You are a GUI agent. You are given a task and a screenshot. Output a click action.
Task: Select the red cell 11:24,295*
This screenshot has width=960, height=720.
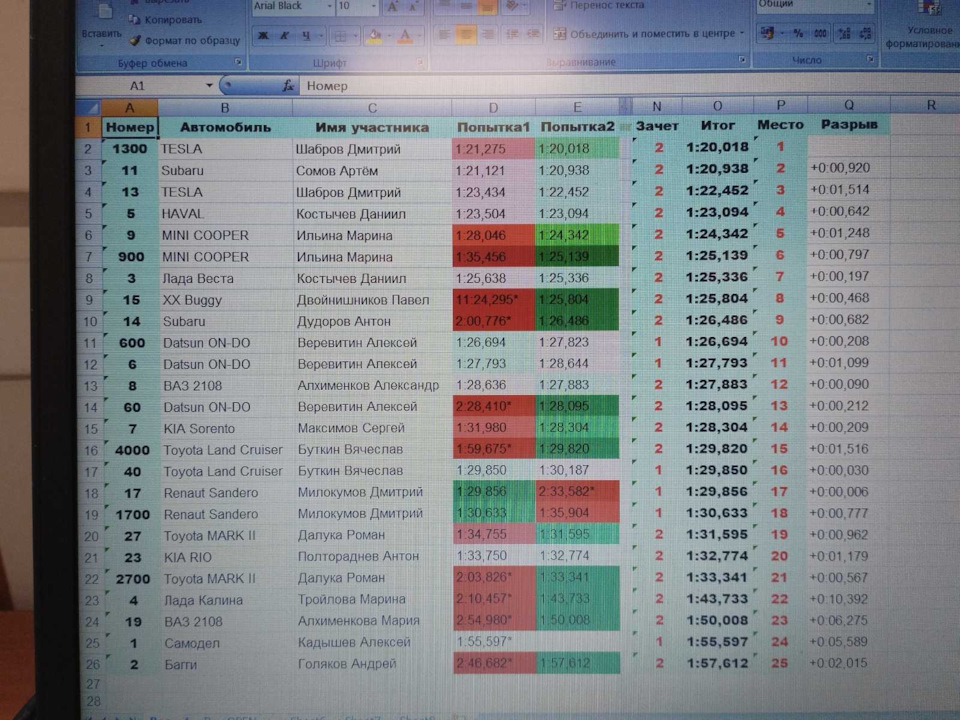493,299
